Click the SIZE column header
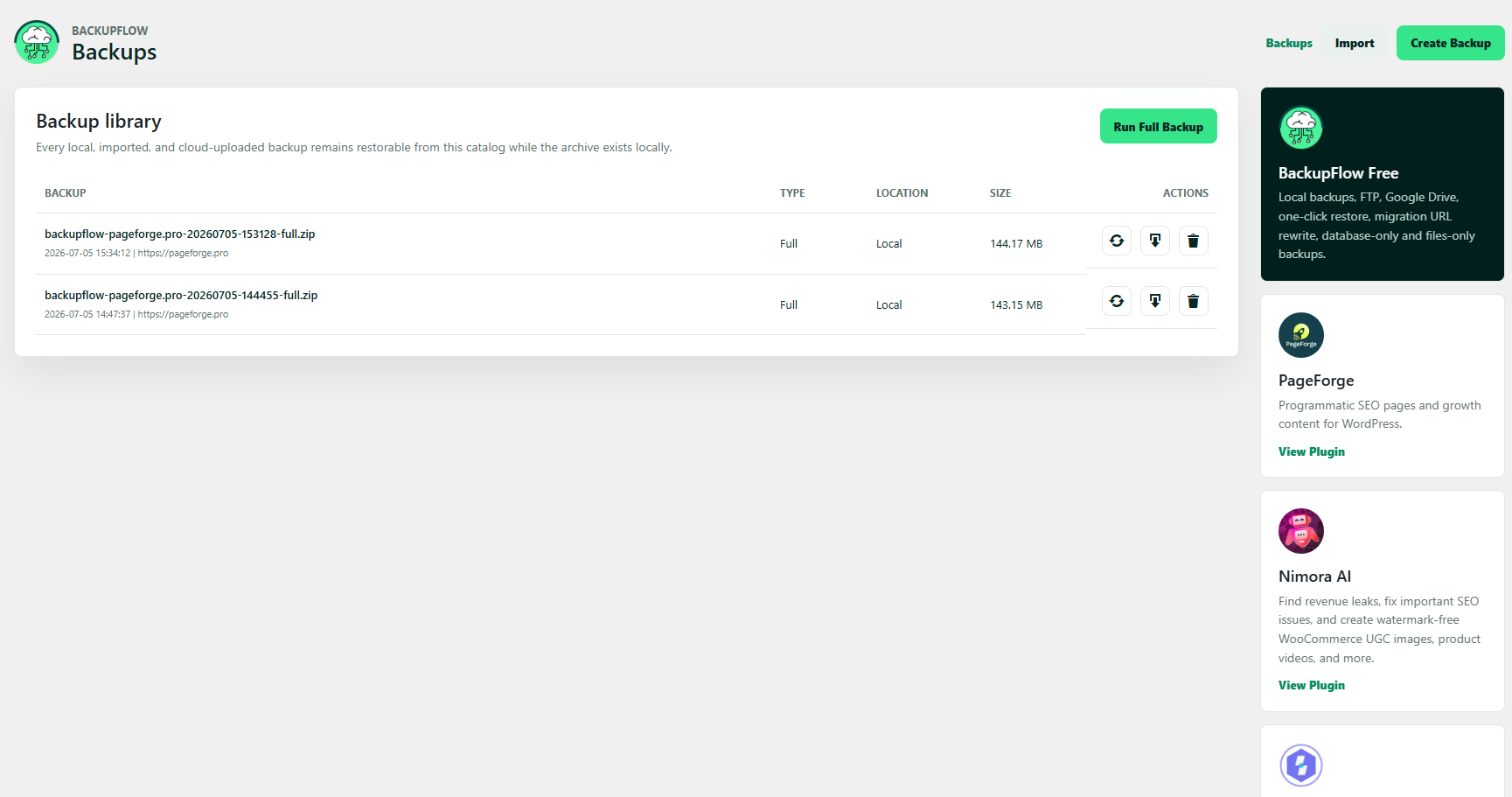Screen dimensions: 1512x797 click(x=1000, y=193)
